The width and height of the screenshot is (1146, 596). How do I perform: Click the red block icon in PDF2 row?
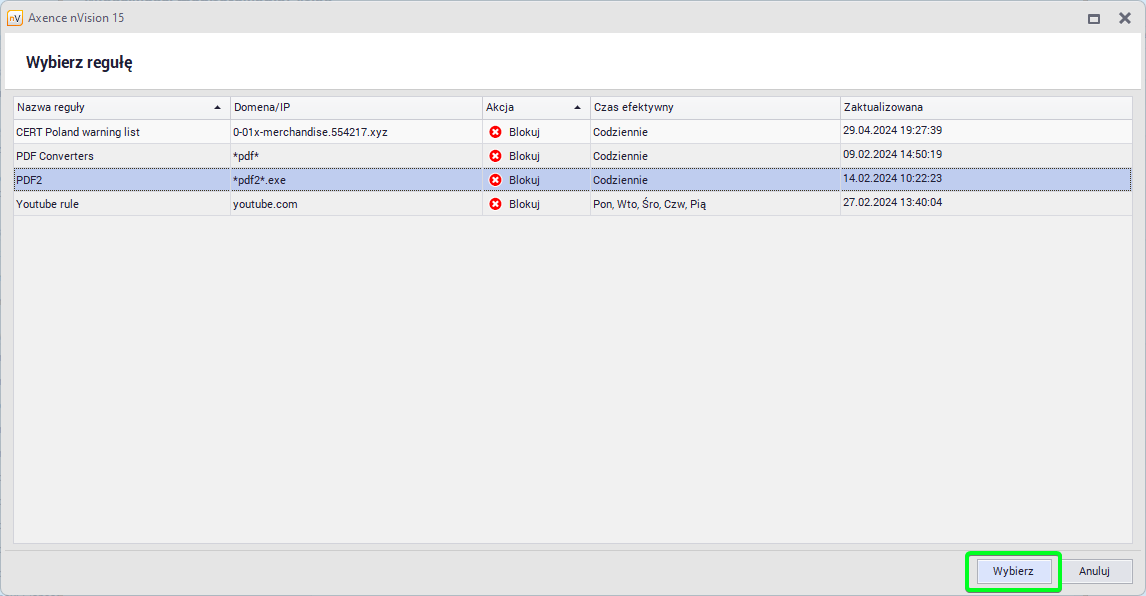495,180
